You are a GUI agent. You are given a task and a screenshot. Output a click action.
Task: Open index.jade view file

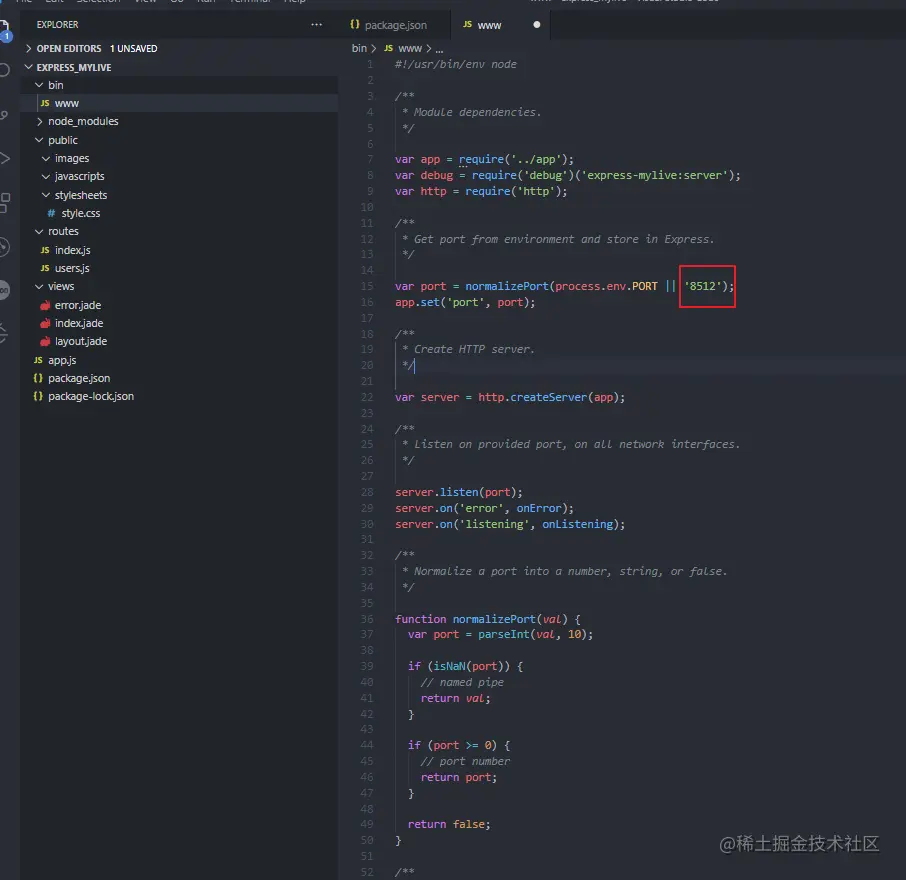click(x=179, y=323)
